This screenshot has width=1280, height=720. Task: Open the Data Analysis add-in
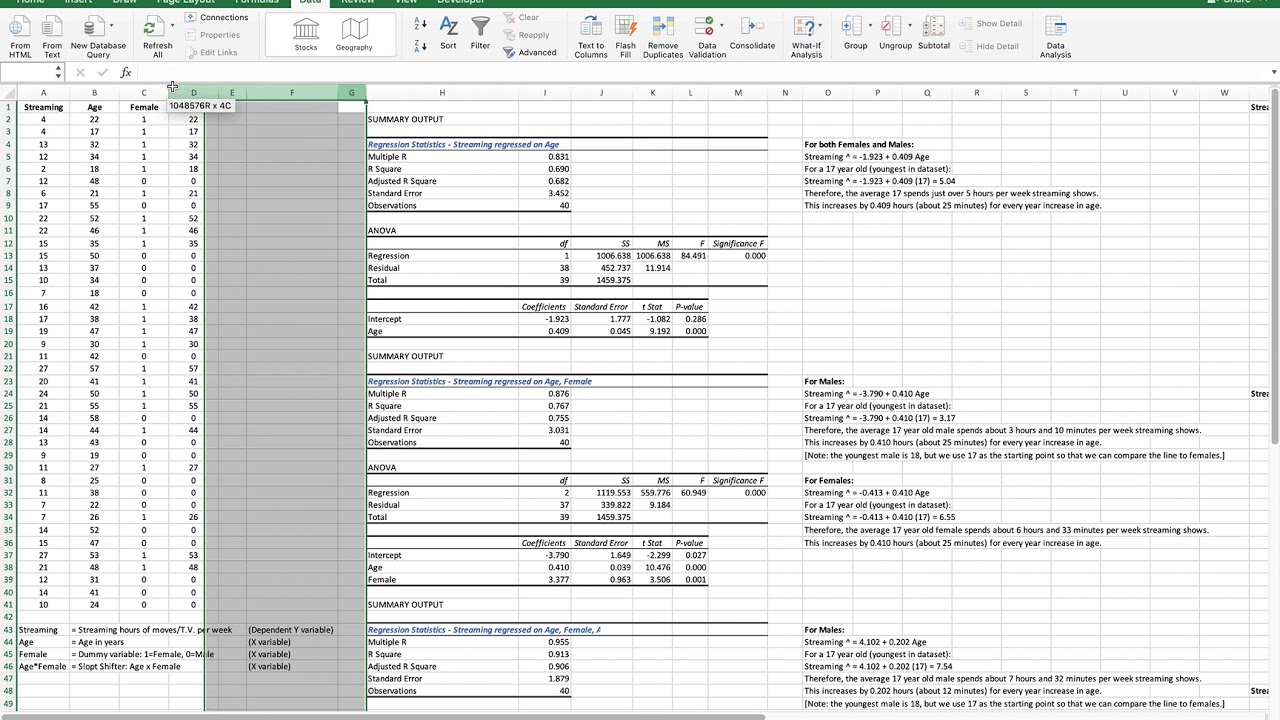pyautogui.click(x=1055, y=37)
